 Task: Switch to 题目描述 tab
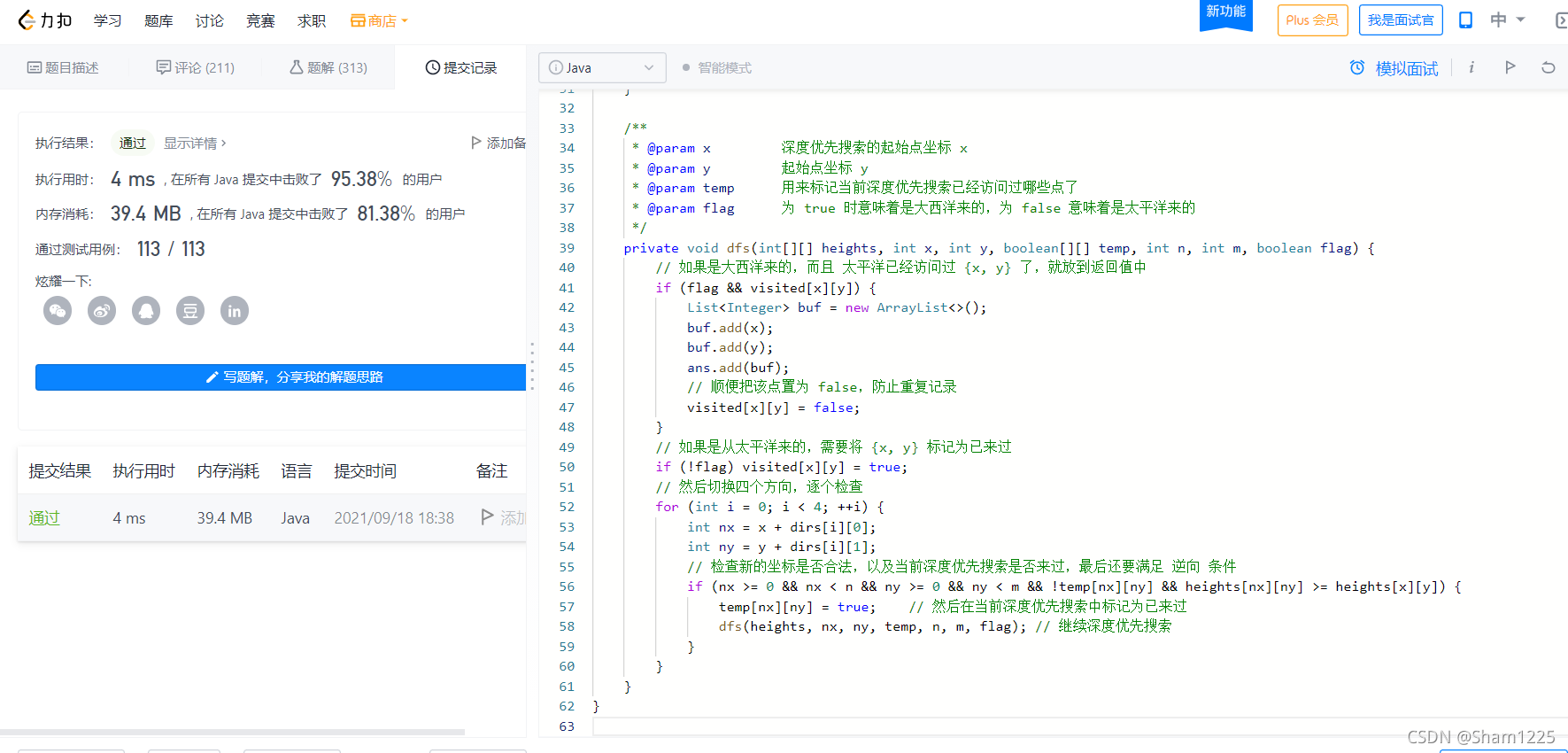[63, 67]
